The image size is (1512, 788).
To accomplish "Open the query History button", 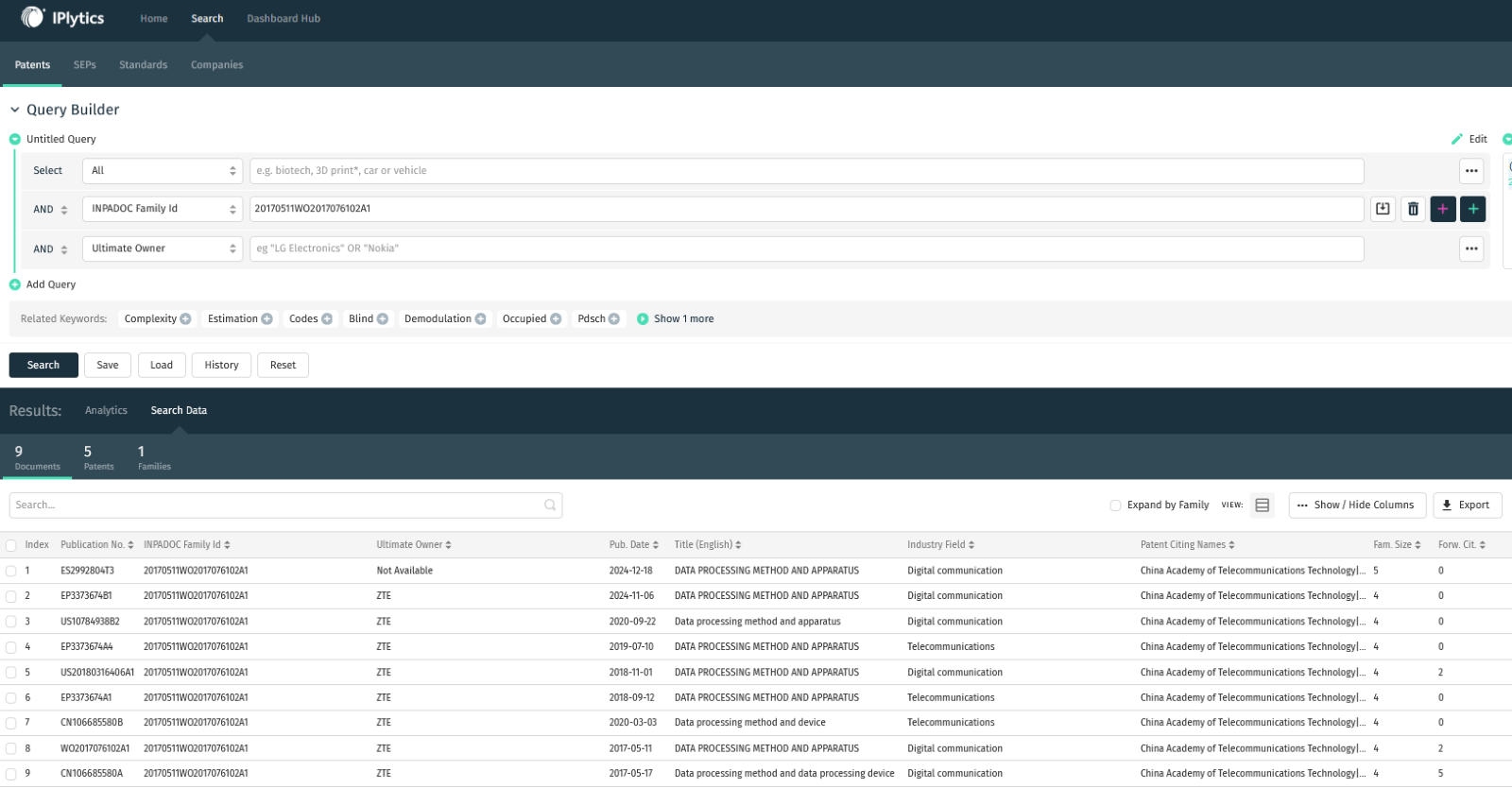I will coord(222,366).
